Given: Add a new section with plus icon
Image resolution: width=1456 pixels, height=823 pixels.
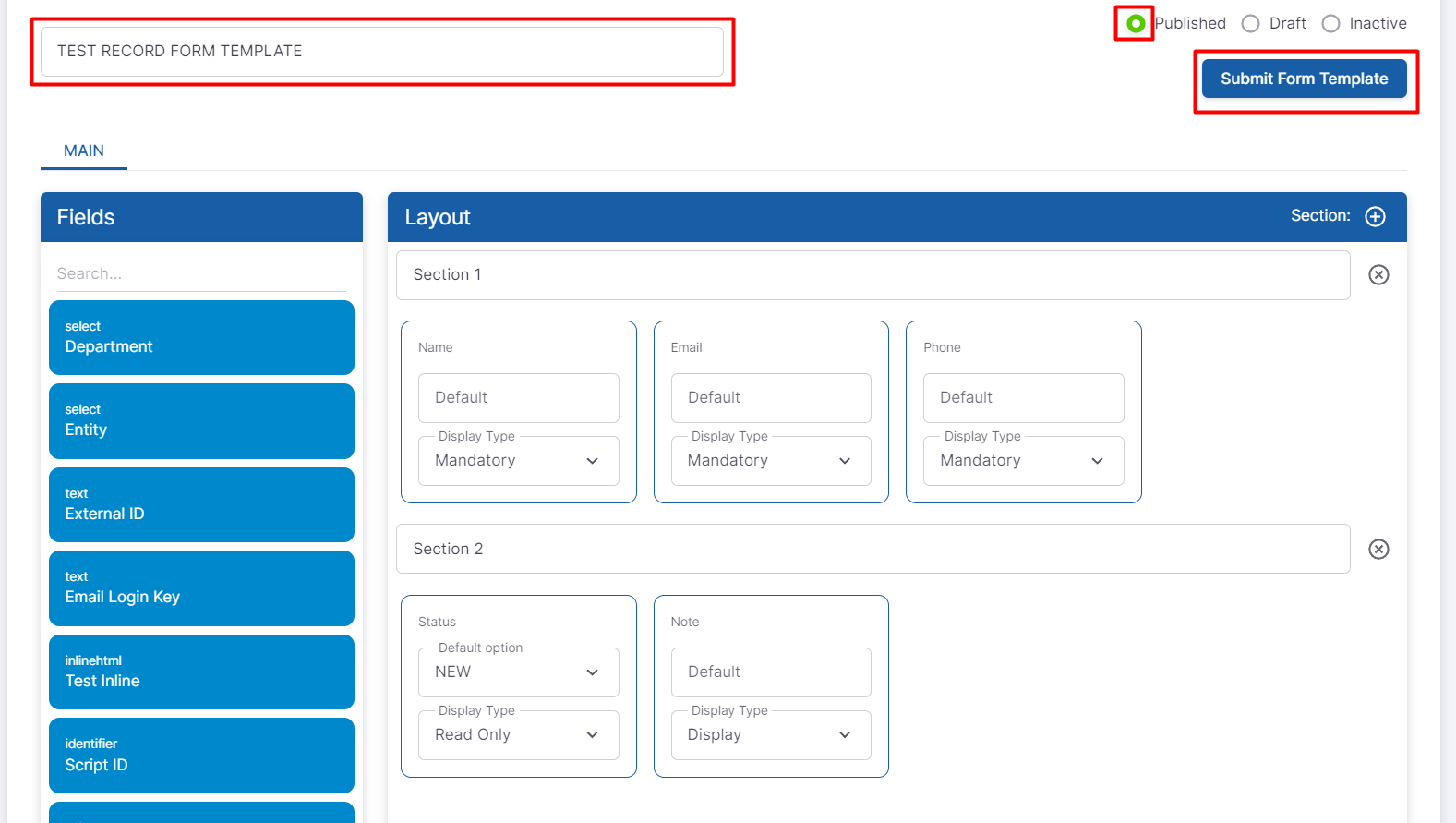Looking at the screenshot, I should [1375, 216].
